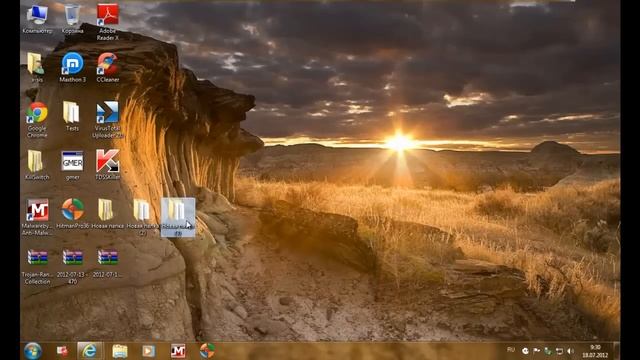Select the Компьютер desktop icon
The height and width of the screenshot is (360, 640).
coord(37,18)
